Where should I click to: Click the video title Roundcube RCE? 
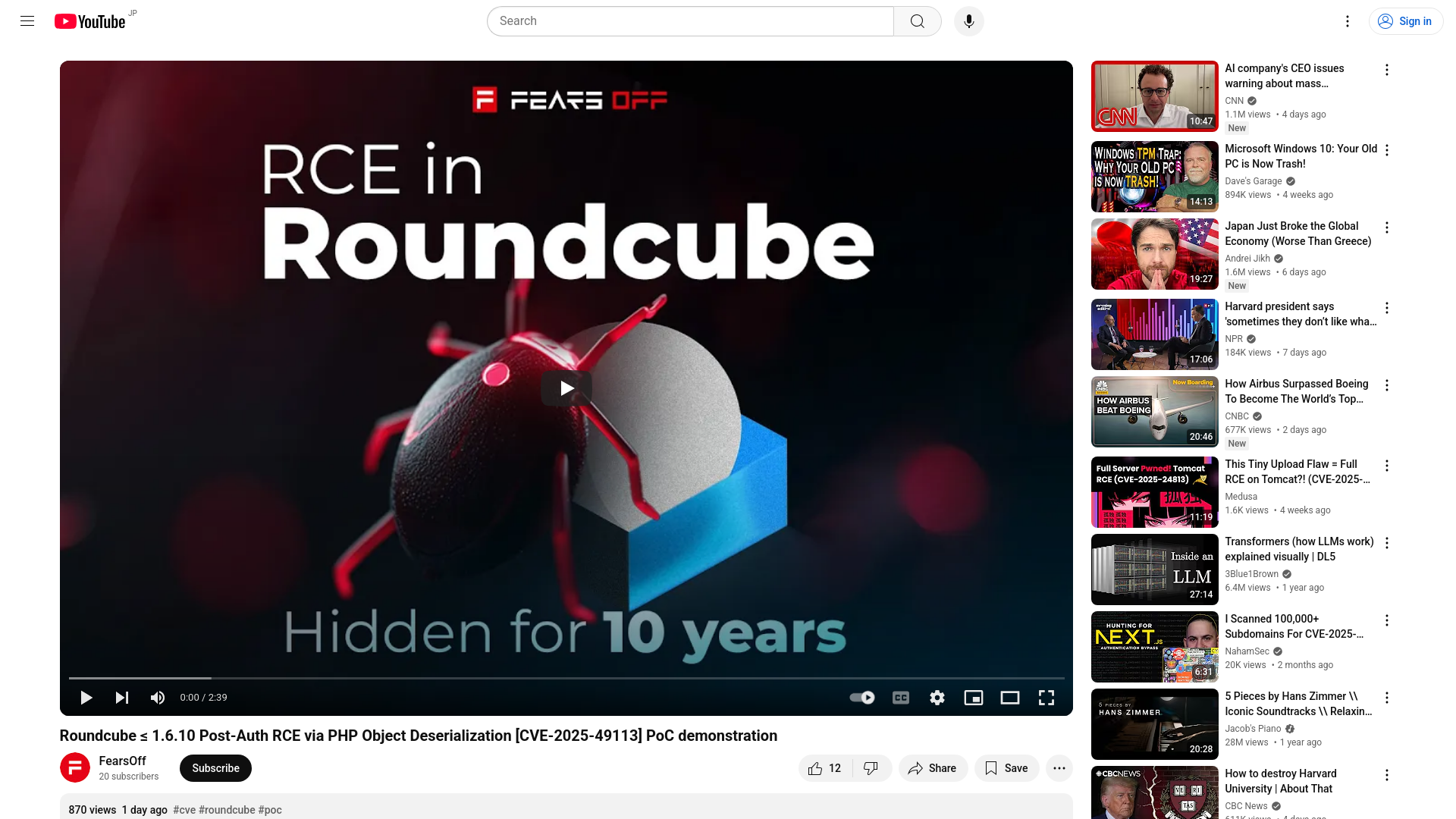pos(419,736)
